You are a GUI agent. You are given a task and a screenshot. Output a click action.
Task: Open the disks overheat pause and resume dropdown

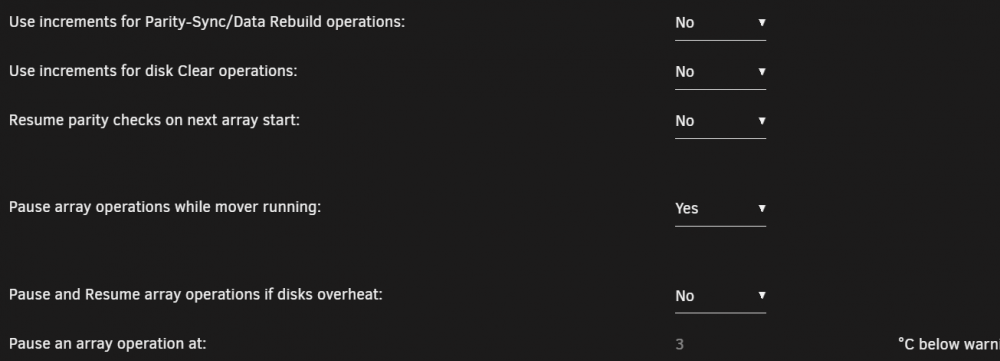point(720,296)
